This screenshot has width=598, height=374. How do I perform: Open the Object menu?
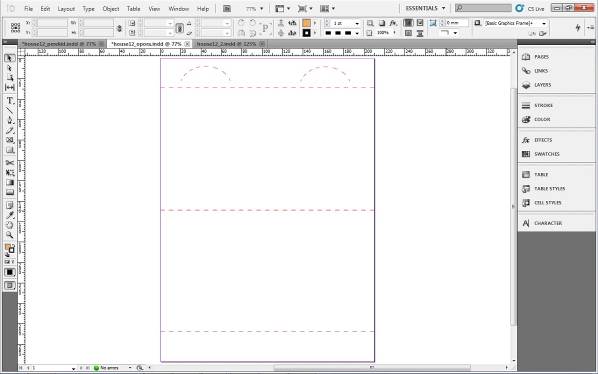click(111, 8)
